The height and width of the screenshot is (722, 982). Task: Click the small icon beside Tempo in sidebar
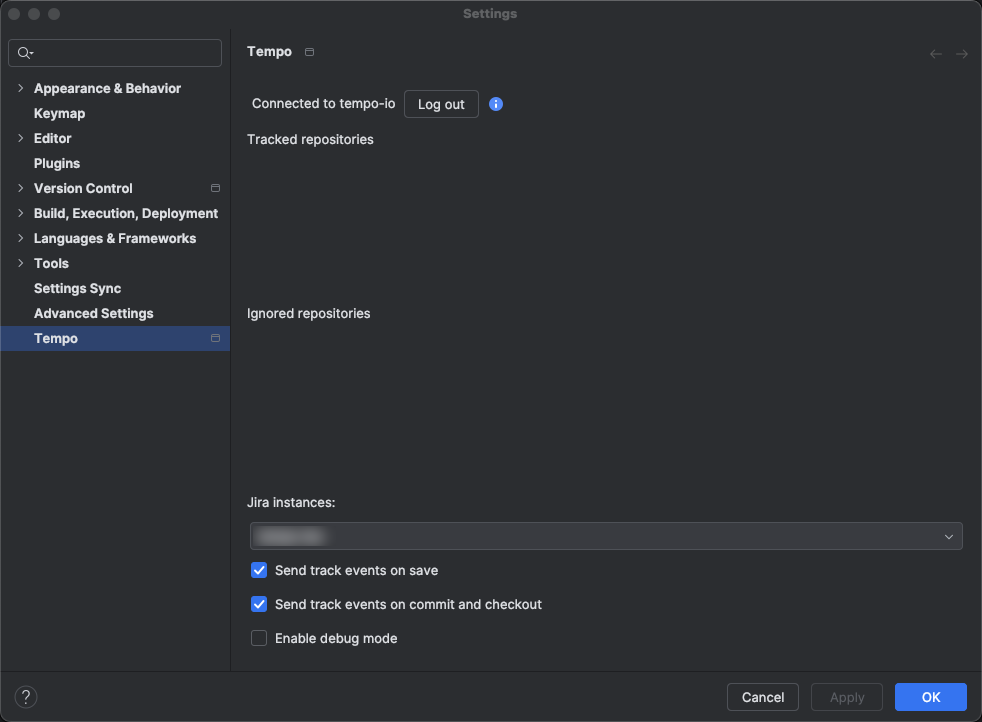(215, 338)
